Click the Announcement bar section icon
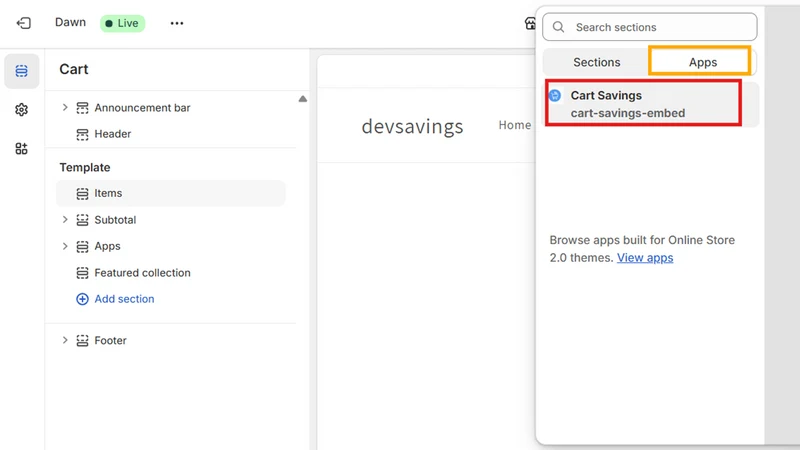Viewport: 800px width, 450px height. 82,108
